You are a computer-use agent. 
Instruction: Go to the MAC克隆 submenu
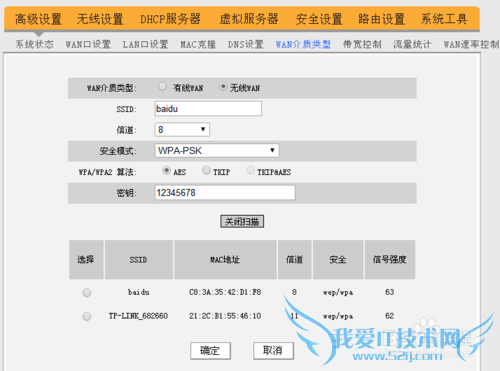pyautogui.click(x=198, y=44)
